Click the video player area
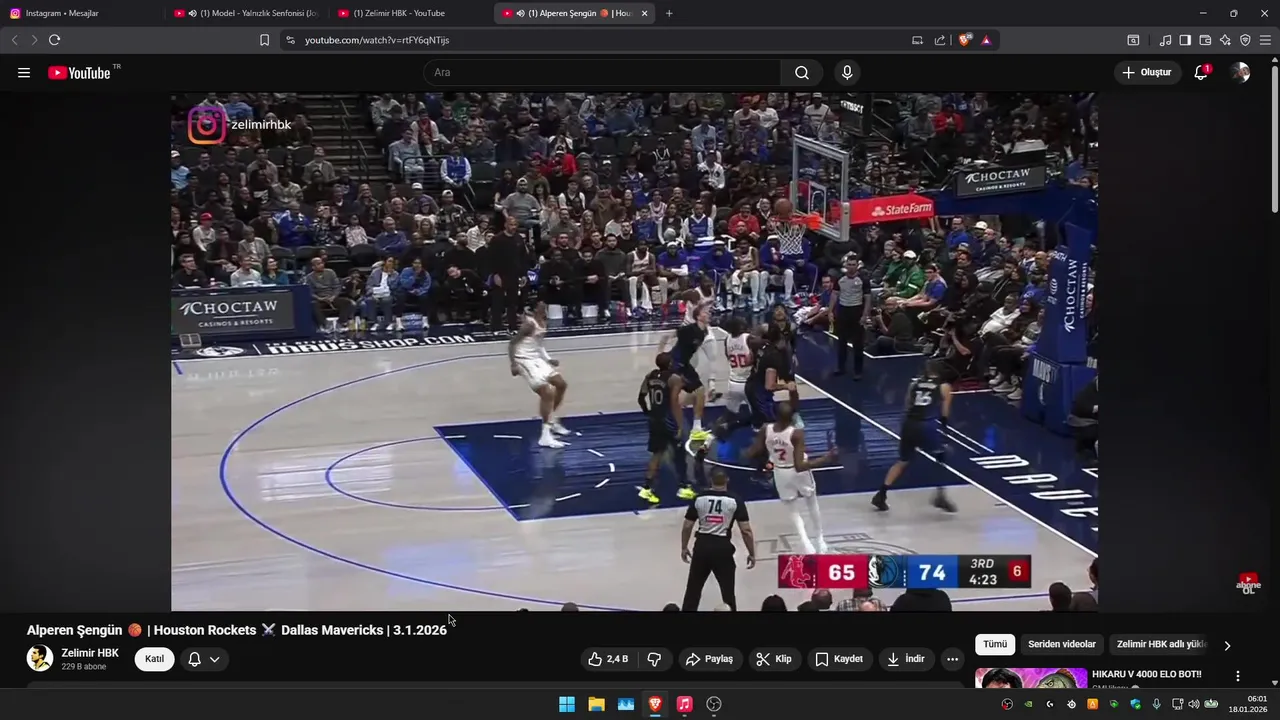 pyautogui.click(x=634, y=352)
